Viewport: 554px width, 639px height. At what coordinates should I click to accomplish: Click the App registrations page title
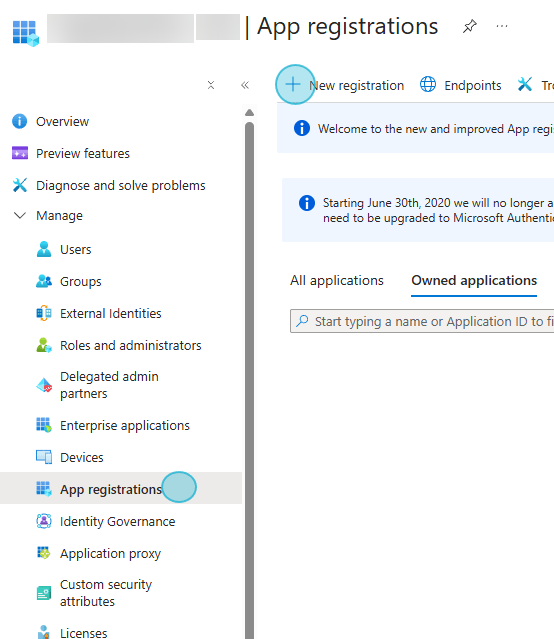(347, 26)
